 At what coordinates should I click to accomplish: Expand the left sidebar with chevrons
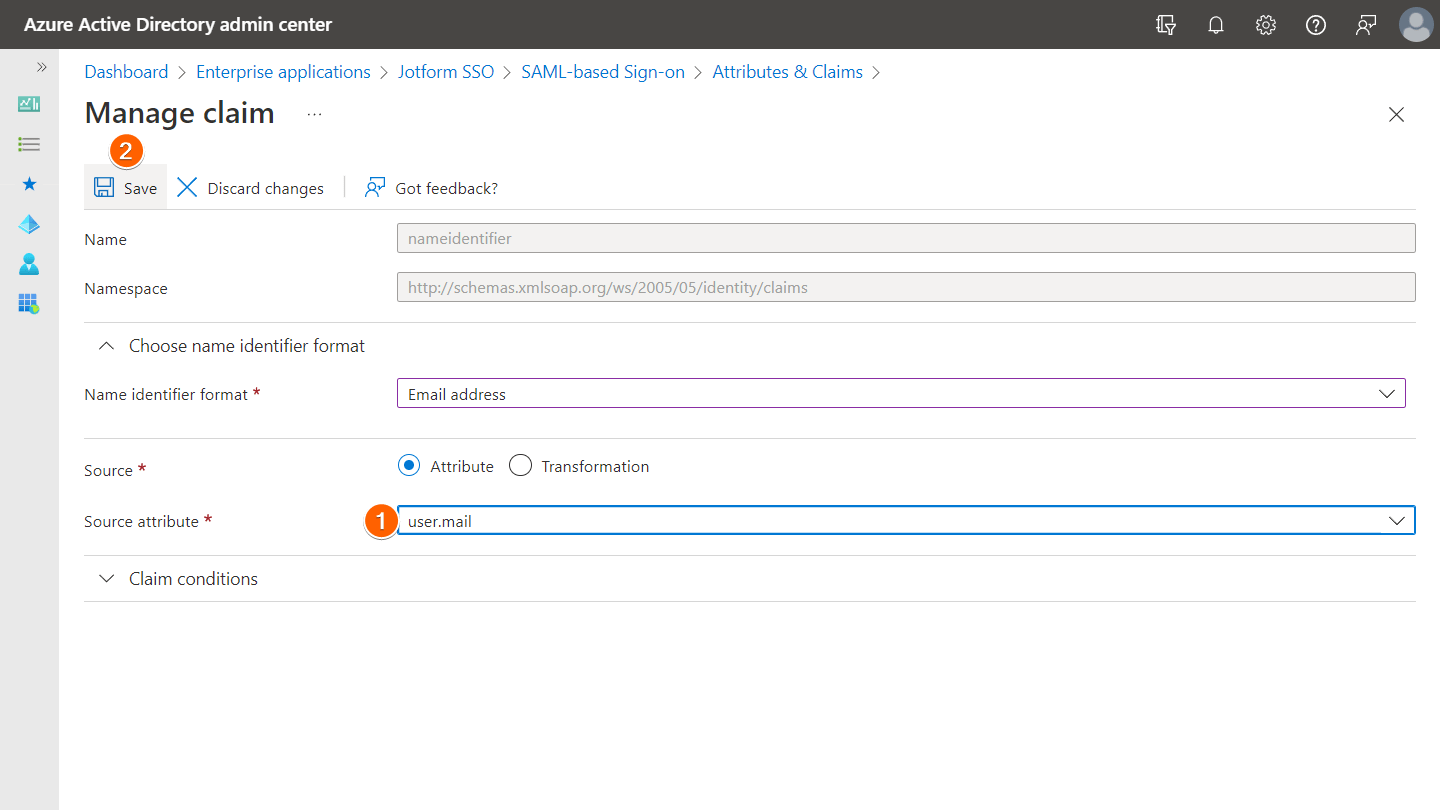pyautogui.click(x=41, y=67)
